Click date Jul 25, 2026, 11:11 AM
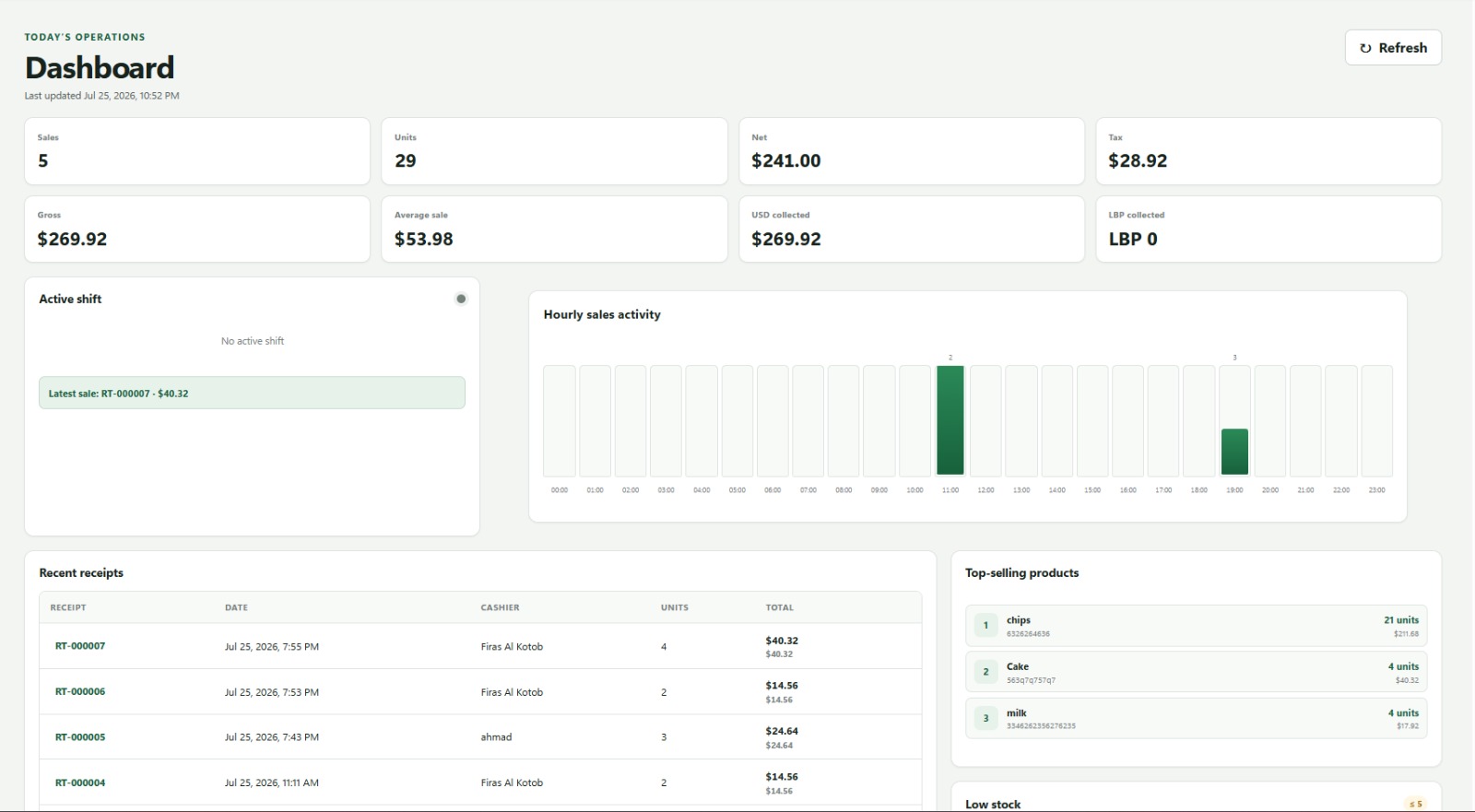Screen dimensions: 1475x812 [x=272, y=783]
